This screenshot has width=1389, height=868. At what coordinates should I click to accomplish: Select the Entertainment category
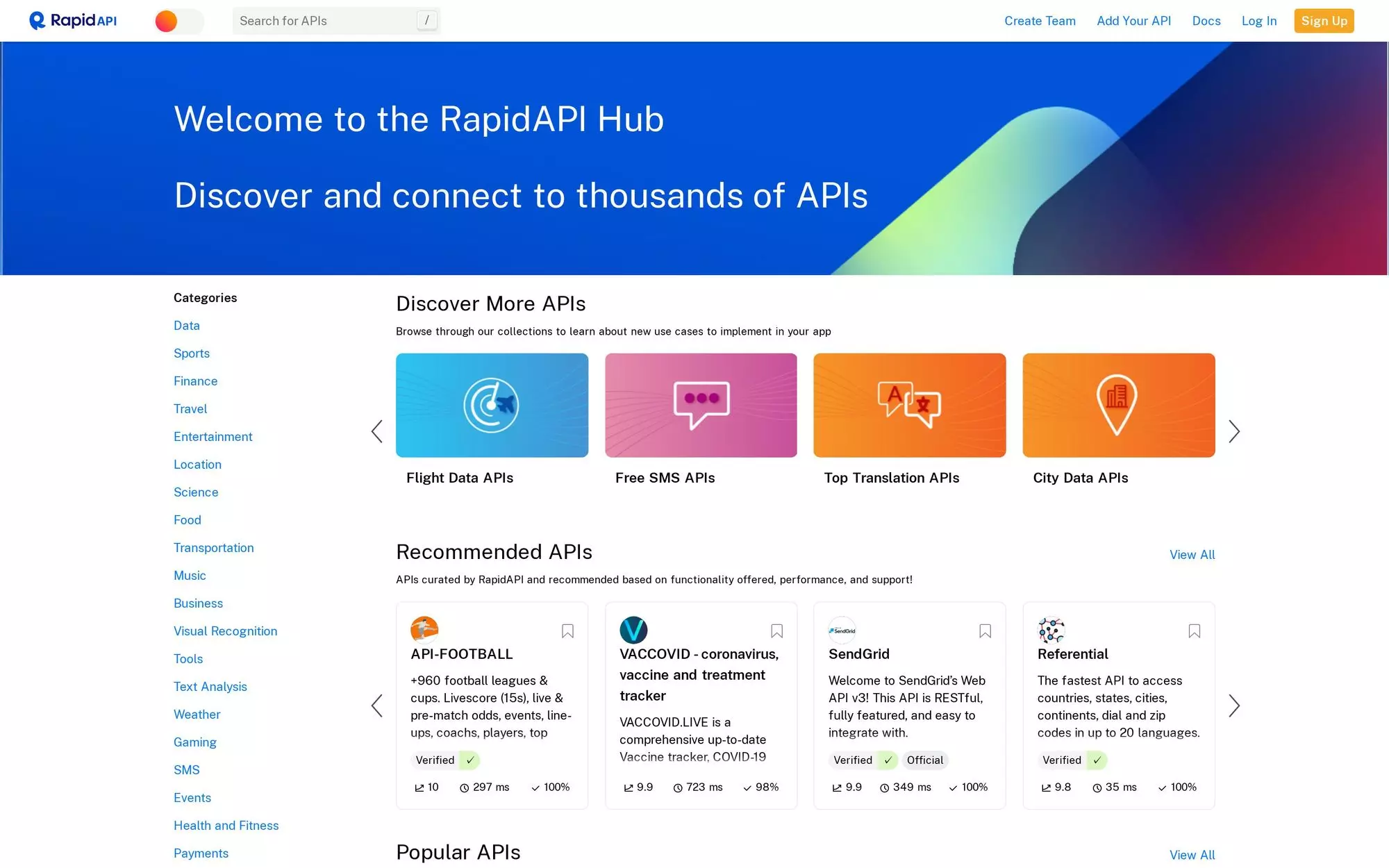(213, 437)
